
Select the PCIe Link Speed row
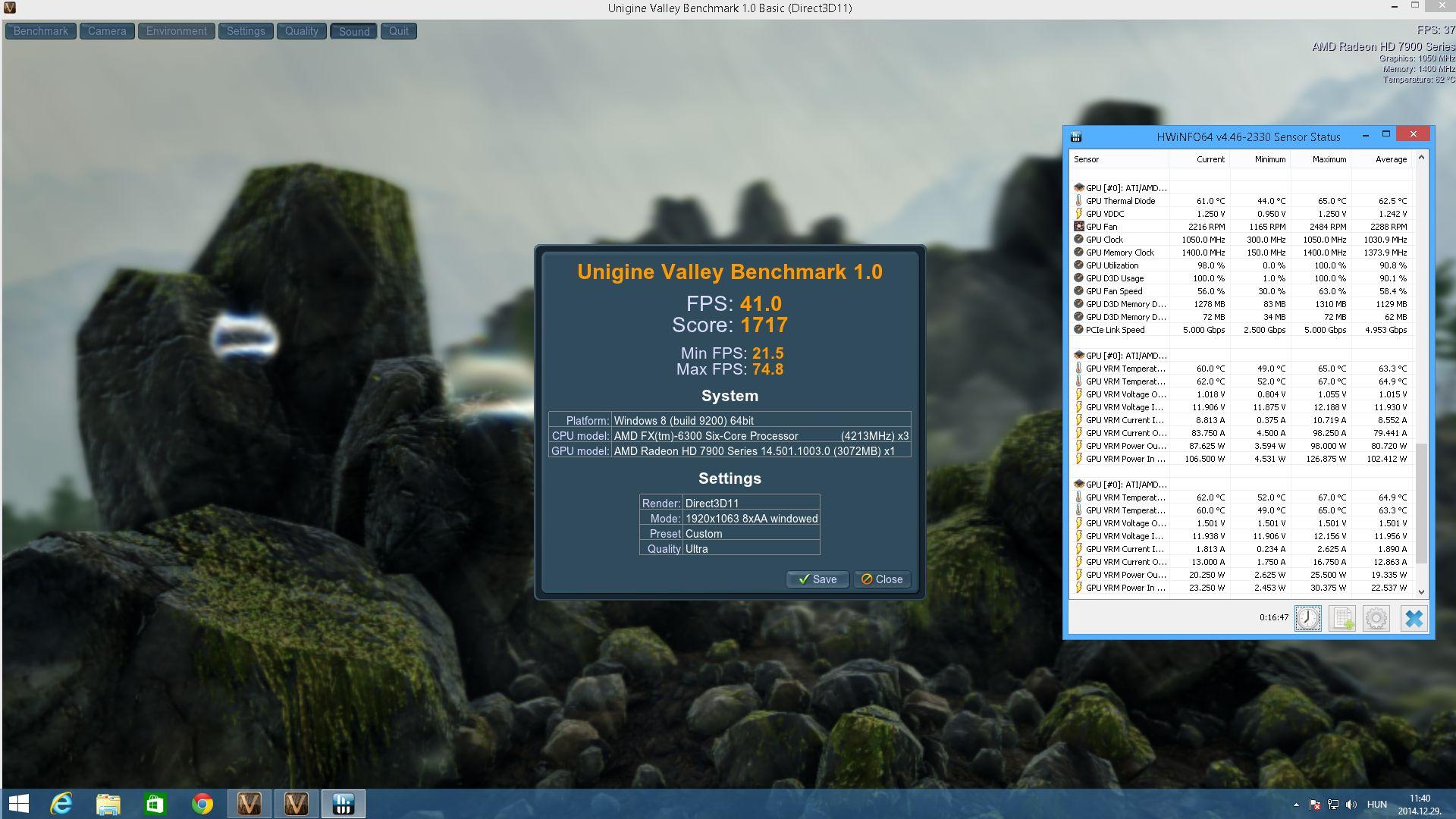[1241, 330]
